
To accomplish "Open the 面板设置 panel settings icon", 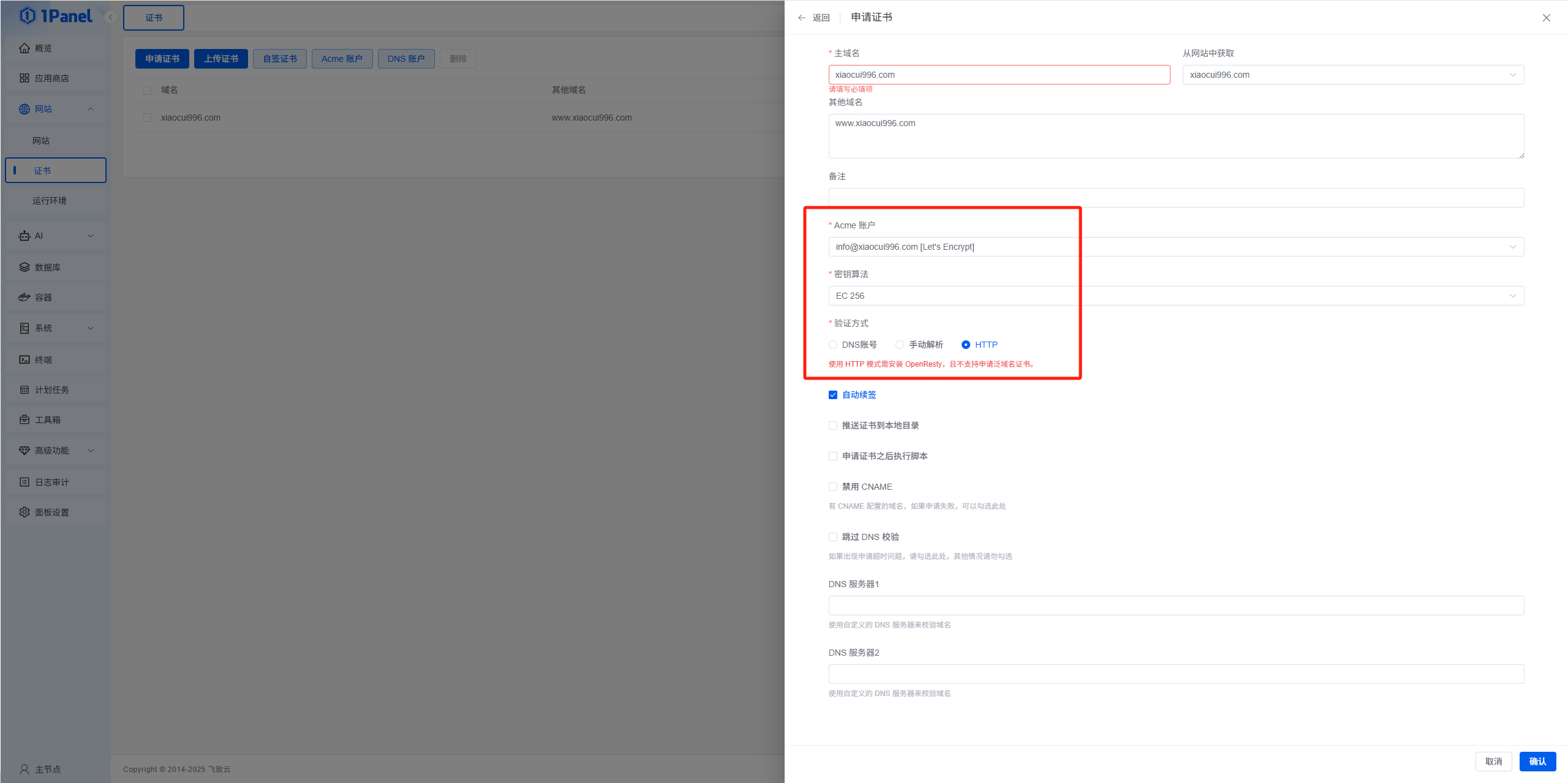I will click(x=24, y=512).
